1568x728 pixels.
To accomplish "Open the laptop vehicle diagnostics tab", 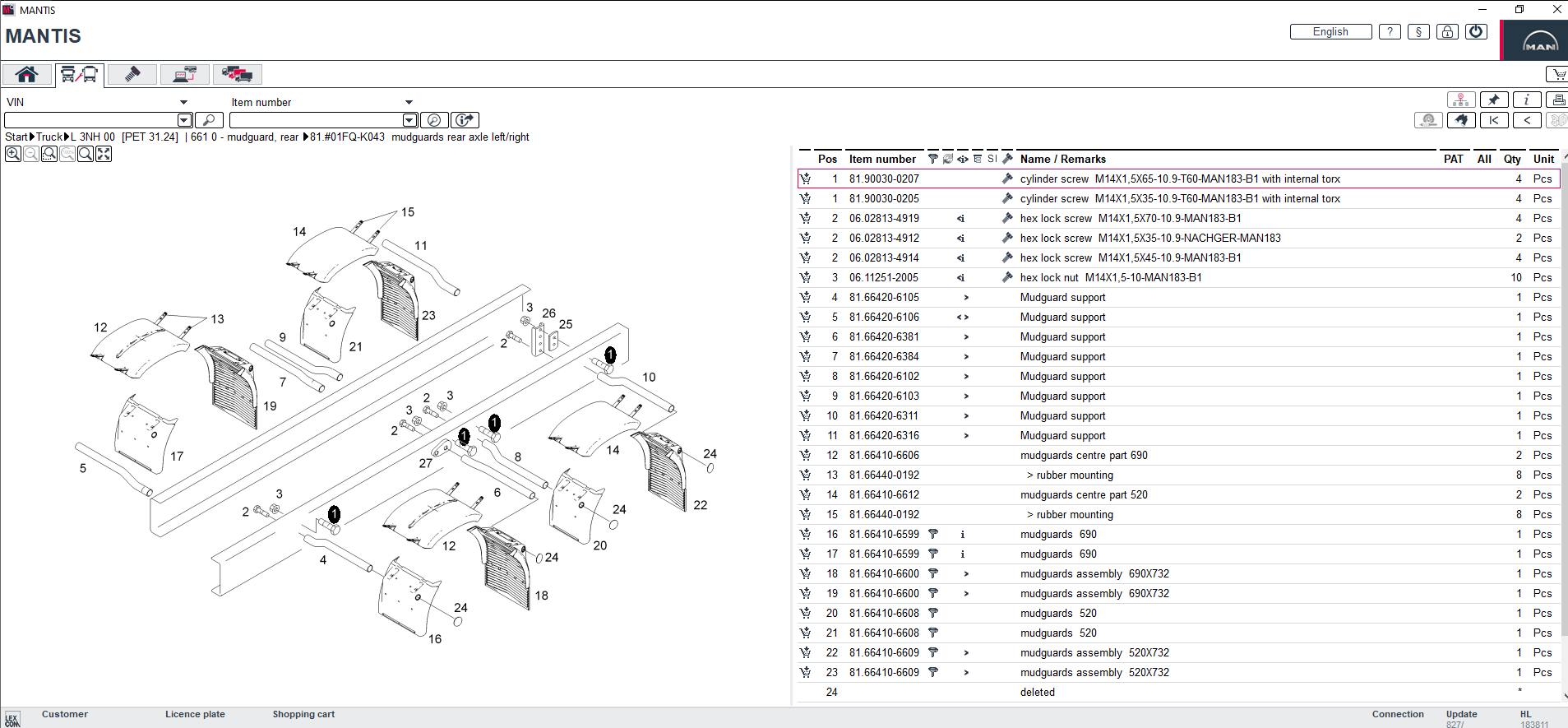I will (184, 75).
